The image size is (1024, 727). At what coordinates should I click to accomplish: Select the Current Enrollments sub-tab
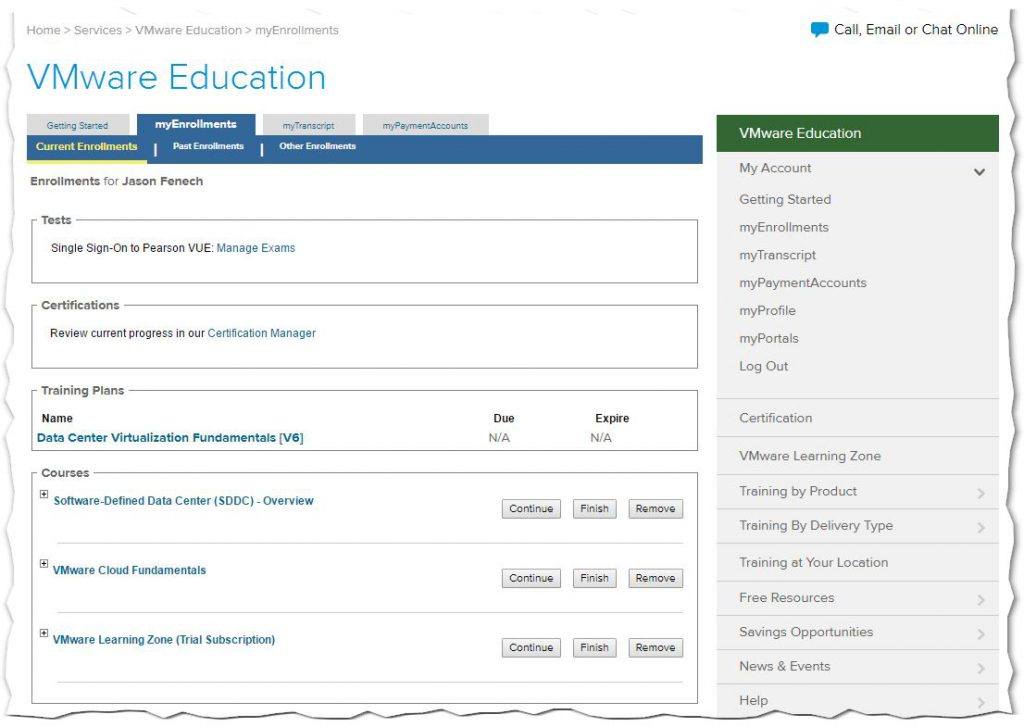(87, 147)
